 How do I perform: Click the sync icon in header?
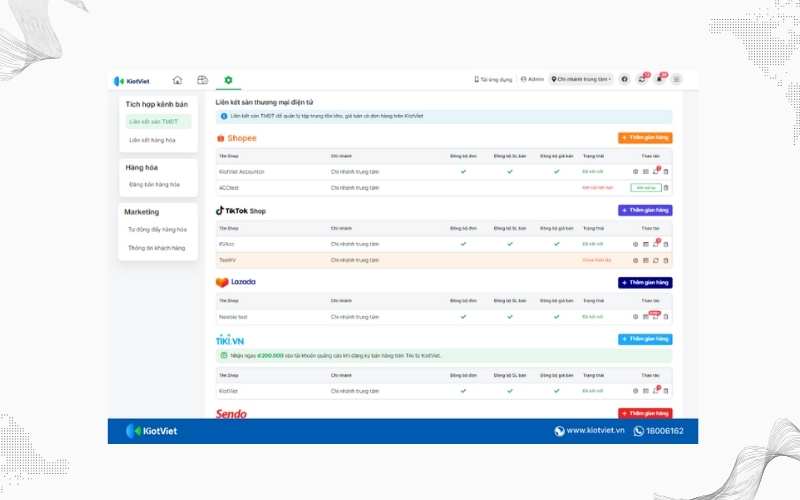[x=642, y=79]
